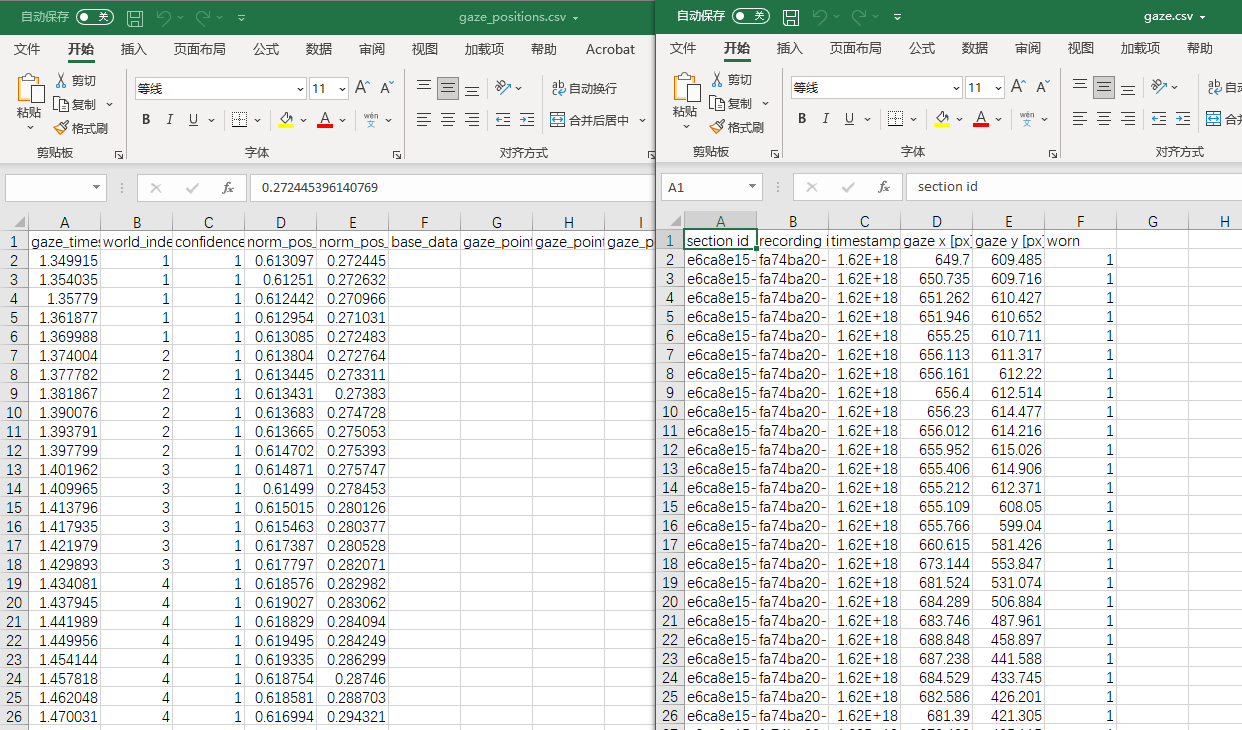
Task: Open font color dropdown arrow in left window
Action: click(x=342, y=120)
